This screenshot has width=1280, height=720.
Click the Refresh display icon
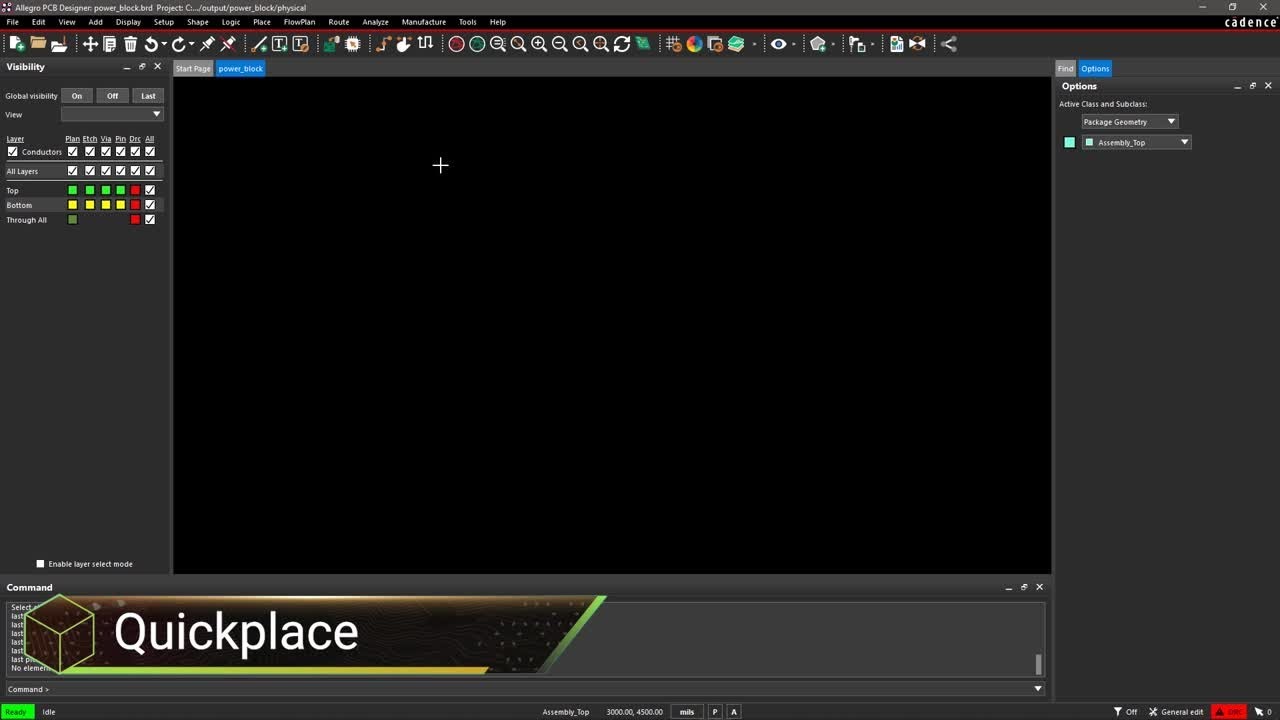pos(622,44)
